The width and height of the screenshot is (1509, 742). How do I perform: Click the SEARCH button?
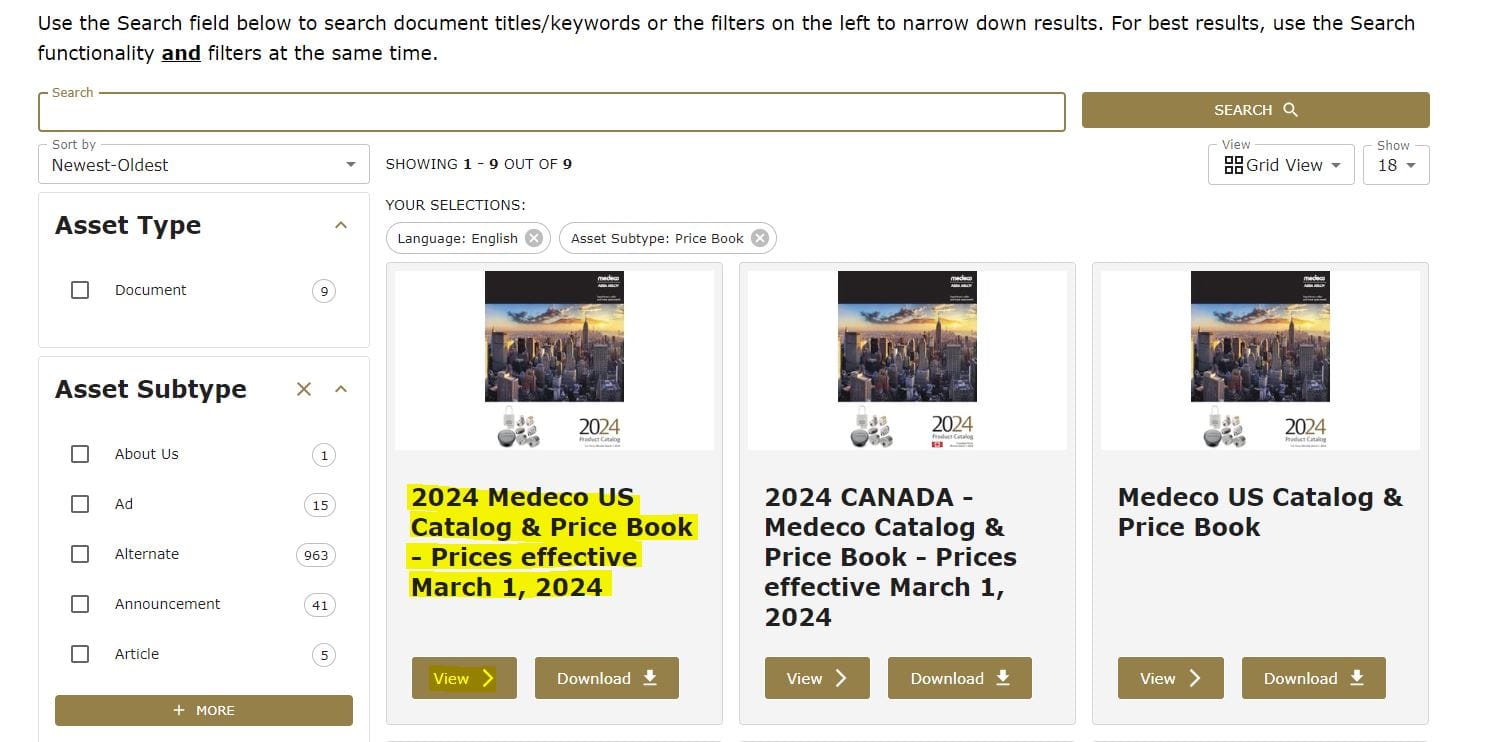tap(1255, 110)
